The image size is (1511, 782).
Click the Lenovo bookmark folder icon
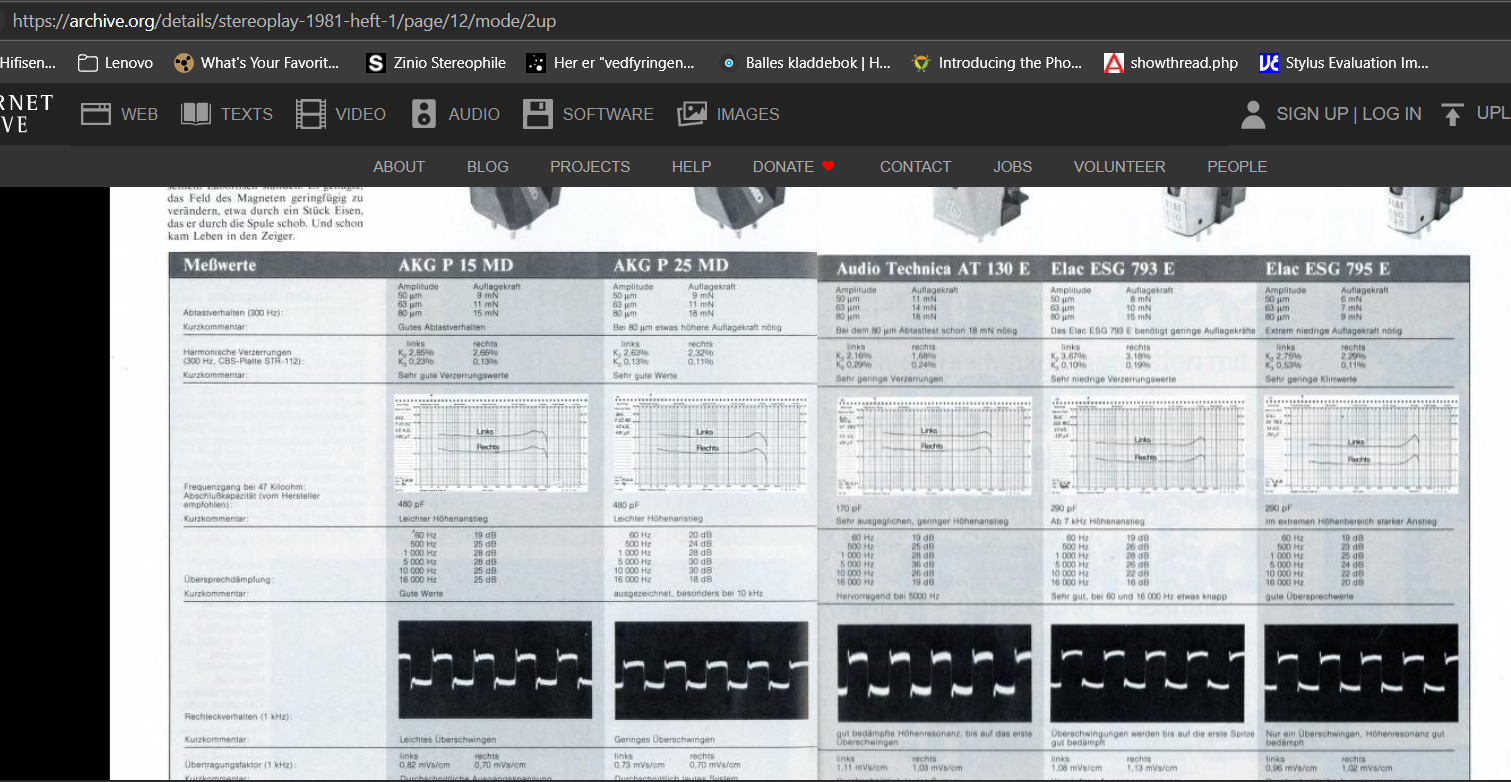[87, 63]
